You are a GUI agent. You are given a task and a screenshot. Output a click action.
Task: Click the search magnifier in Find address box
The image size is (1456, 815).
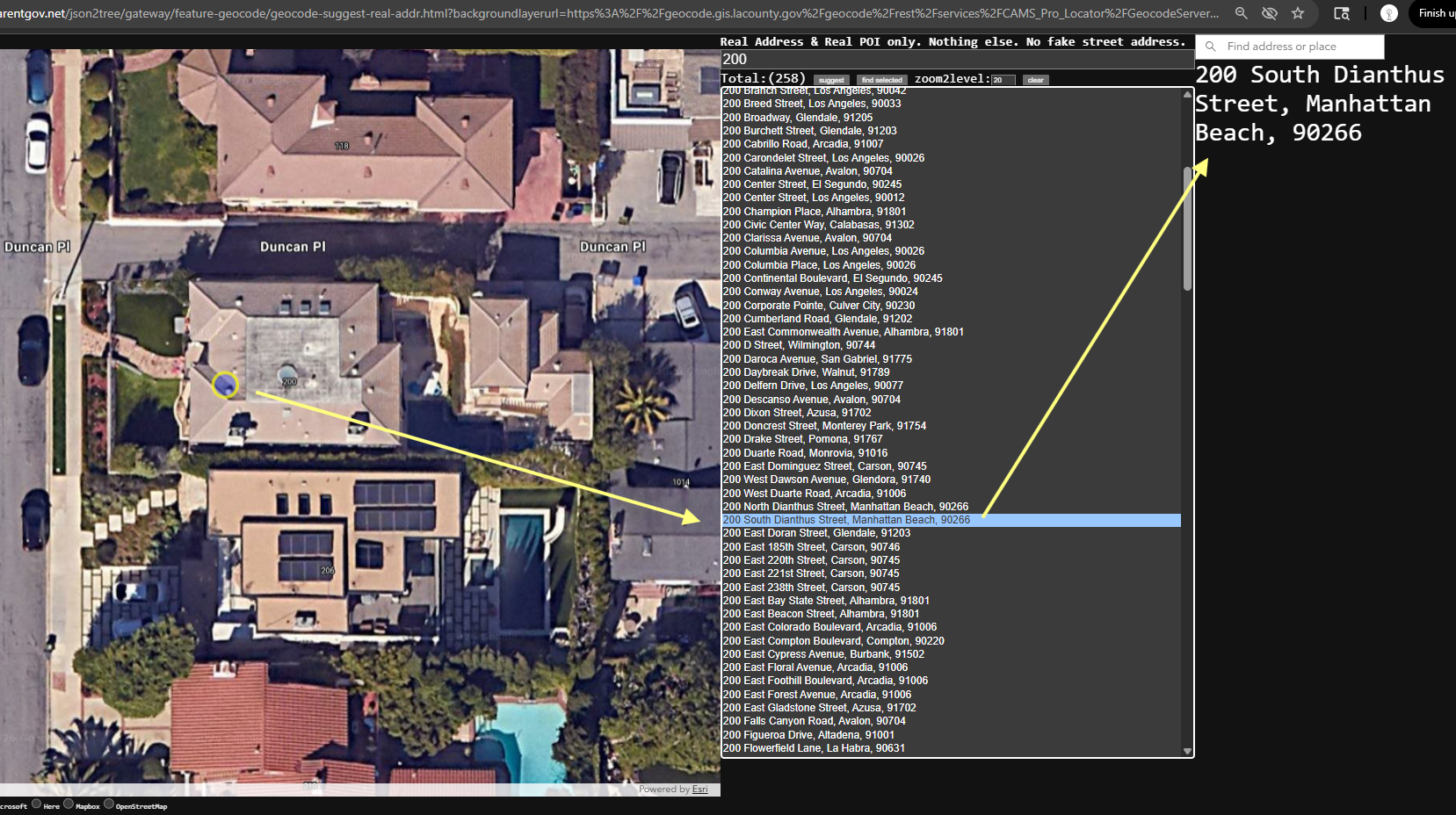point(1211,47)
